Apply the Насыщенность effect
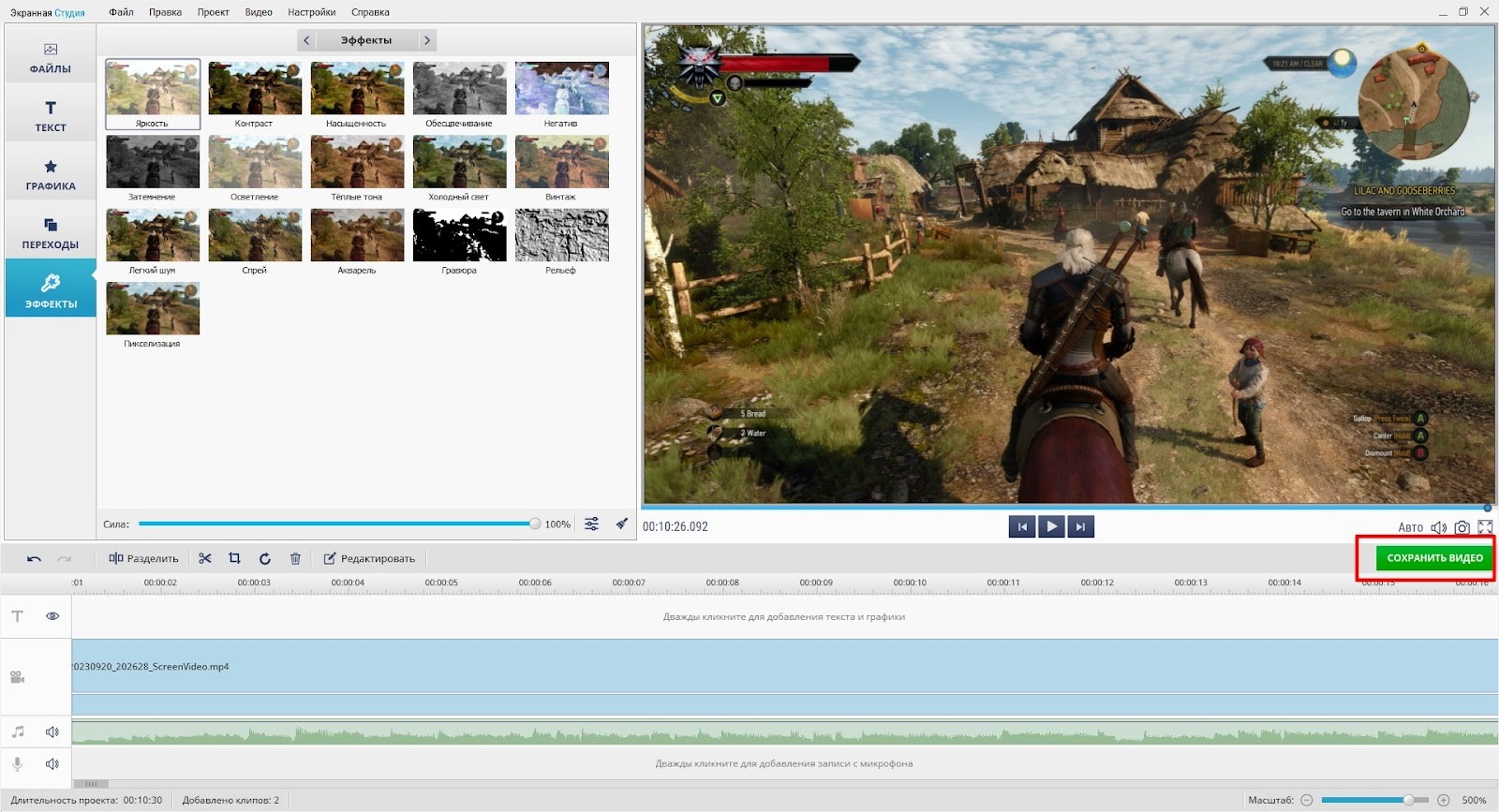 pos(357,94)
